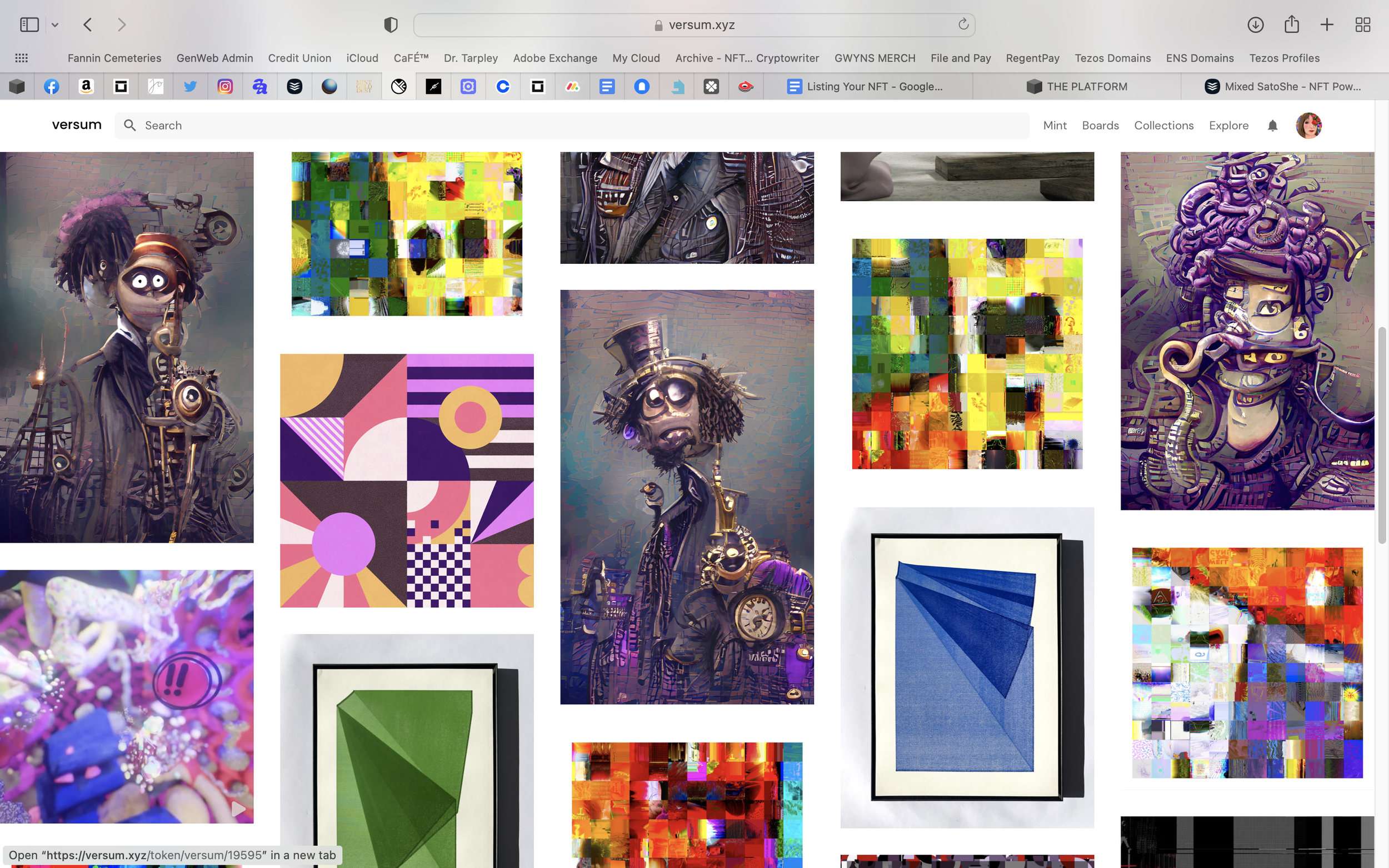Open the blue framed print artwork
The height and width of the screenshot is (868, 1389).
tap(967, 667)
